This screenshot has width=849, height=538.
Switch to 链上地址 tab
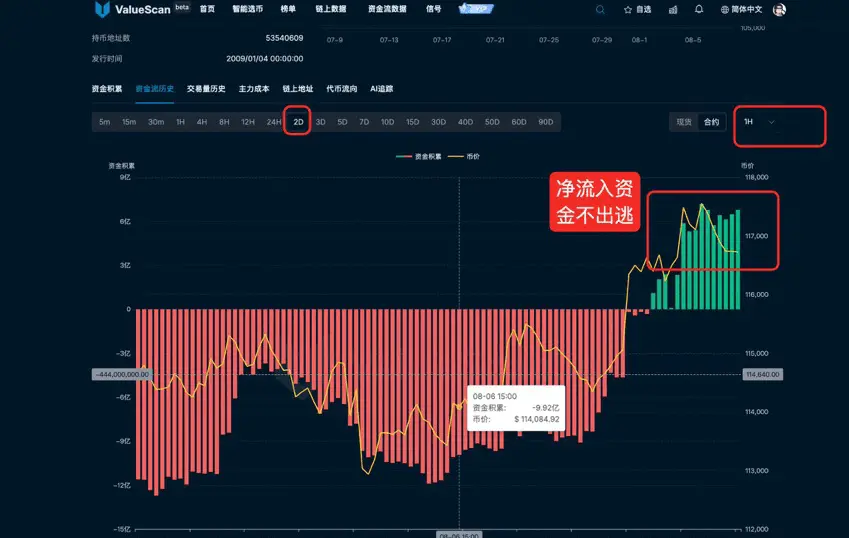click(x=298, y=89)
